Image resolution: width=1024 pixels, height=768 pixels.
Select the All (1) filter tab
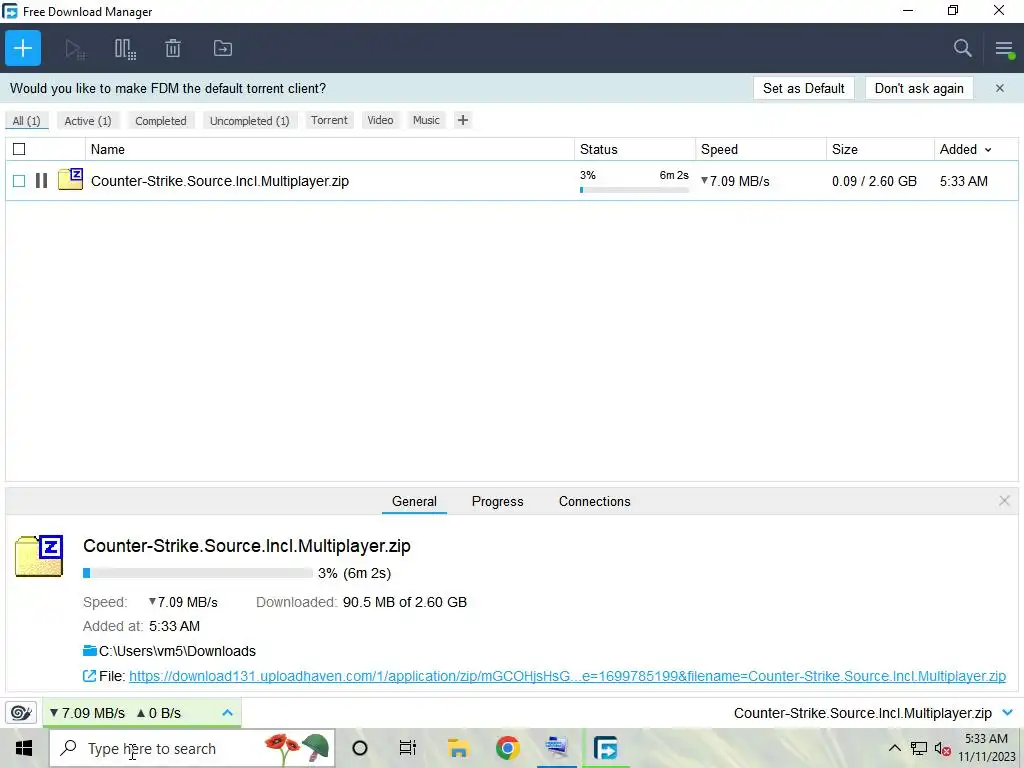(x=26, y=121)
